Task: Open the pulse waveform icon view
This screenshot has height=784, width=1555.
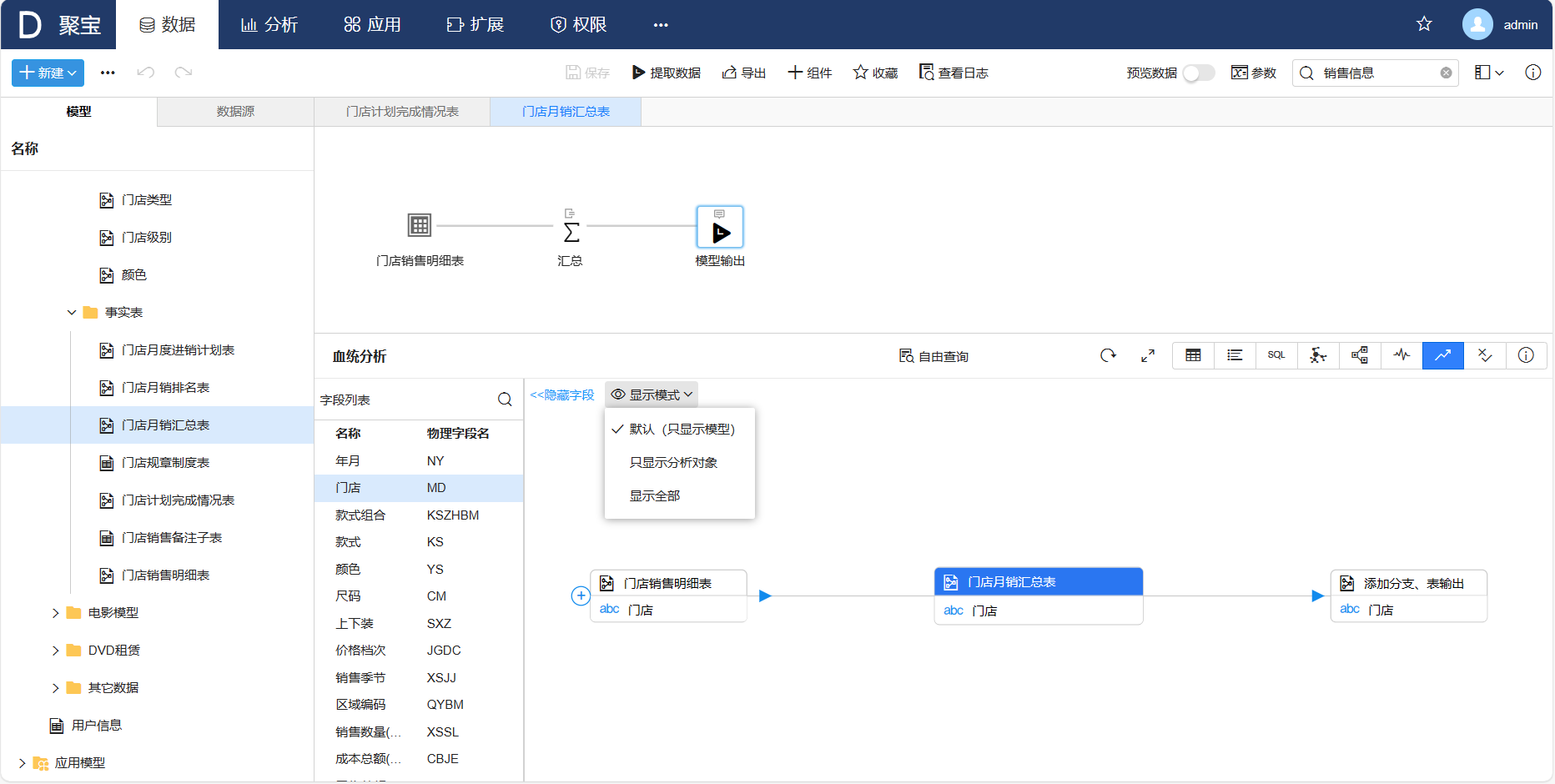Action: (1402, 355)
